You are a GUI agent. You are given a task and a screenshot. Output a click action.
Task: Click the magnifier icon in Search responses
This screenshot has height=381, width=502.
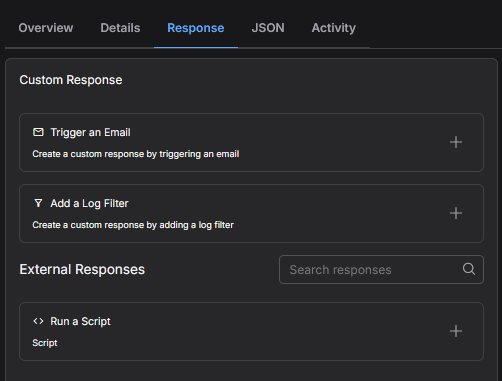[x=469, y=269]
